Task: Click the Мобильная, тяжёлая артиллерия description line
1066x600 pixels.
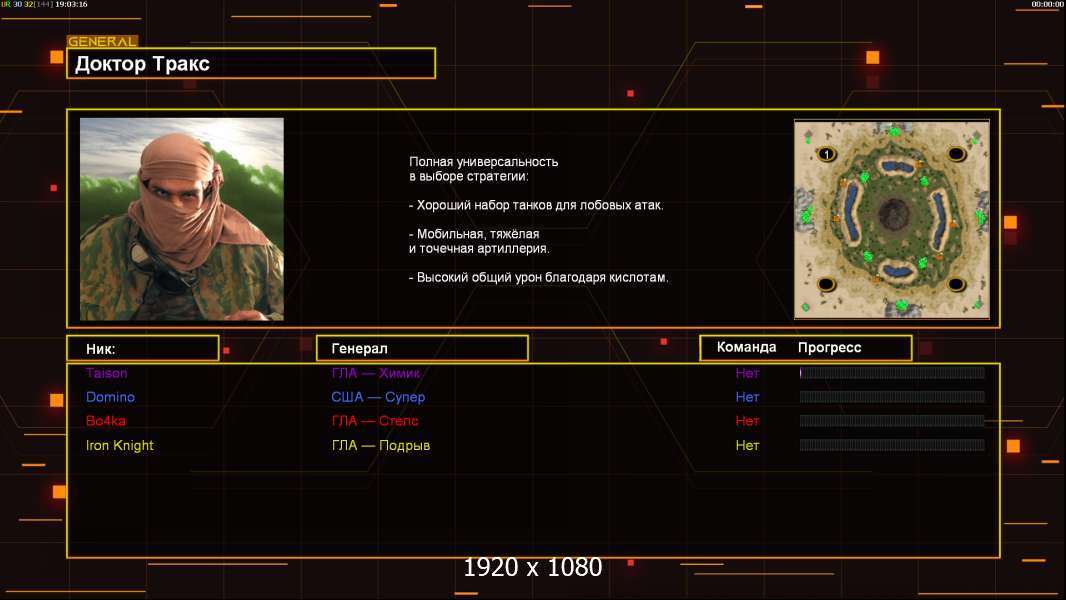Action: pyautogui.click(x=479, y=241)
